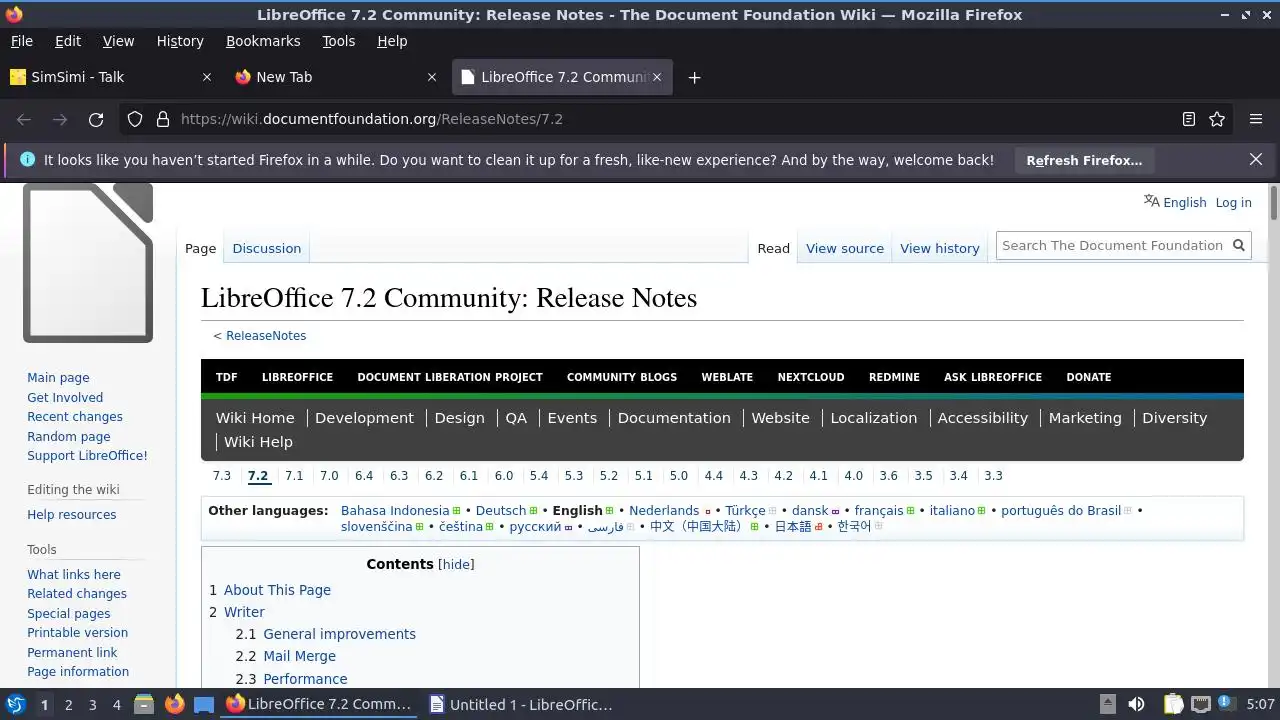The height and width of the screenshot is (720, 1280).
Task: Open the History menu
Action: point(180,41)
